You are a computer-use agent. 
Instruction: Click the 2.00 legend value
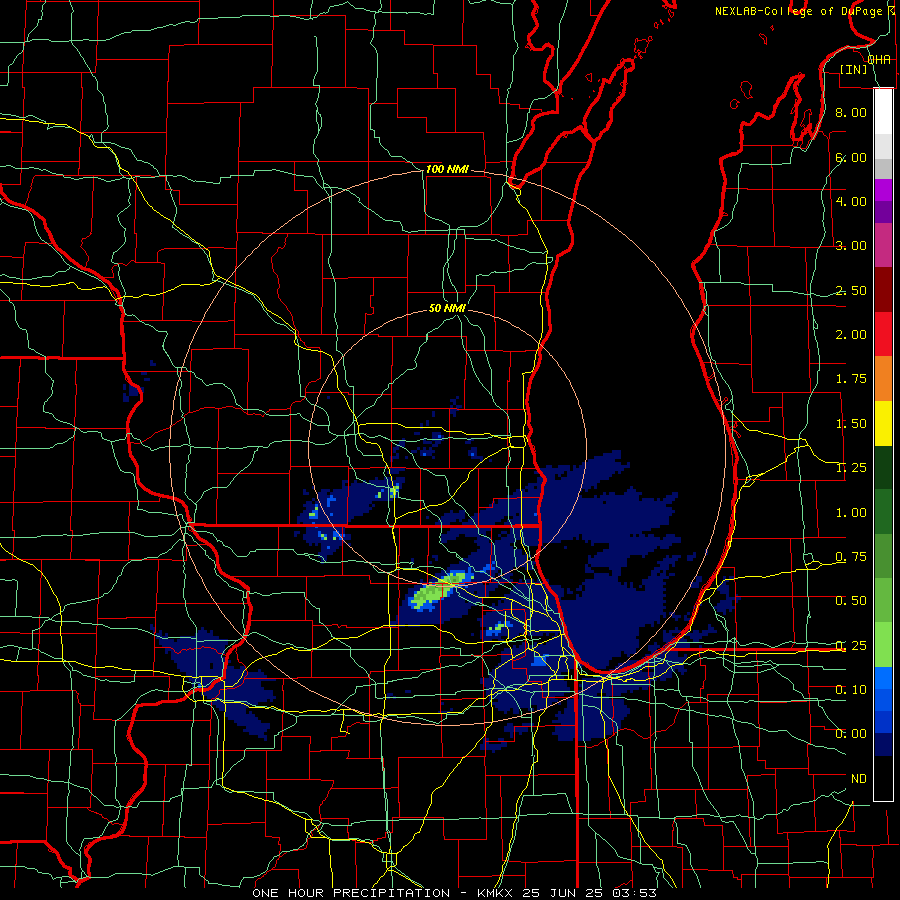(x=851, y=335)
